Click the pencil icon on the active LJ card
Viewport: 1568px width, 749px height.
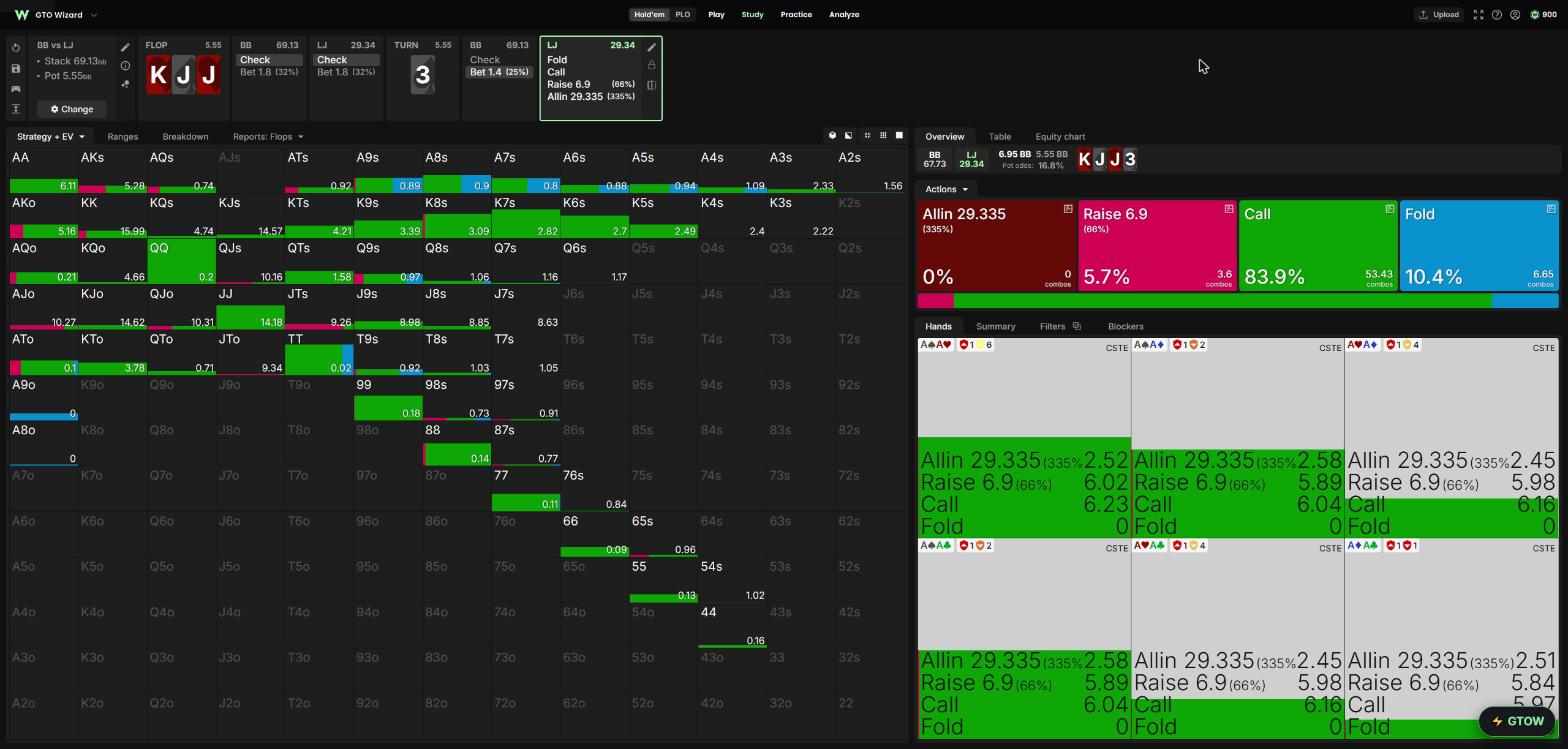click(x=652, y=47)
